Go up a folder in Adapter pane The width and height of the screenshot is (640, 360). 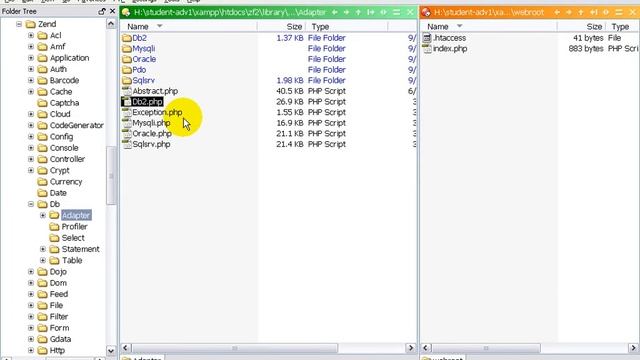(358, 12)
